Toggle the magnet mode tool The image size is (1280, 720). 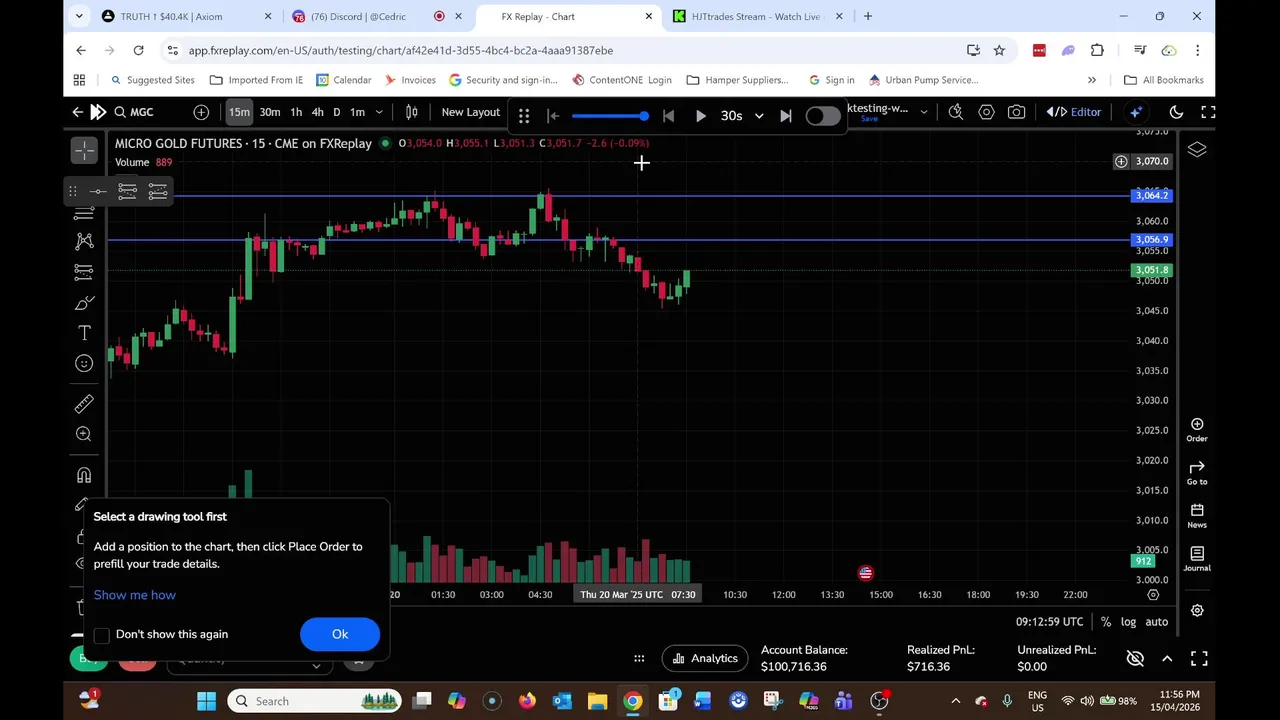(84, 476)
